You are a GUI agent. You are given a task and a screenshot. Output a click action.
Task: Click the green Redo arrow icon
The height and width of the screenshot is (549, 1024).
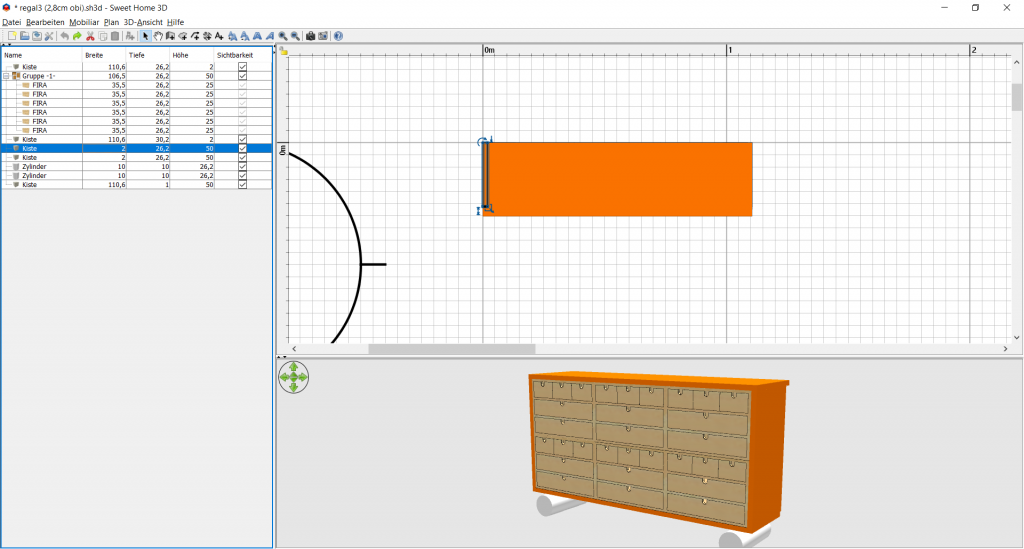[x=77, y=36]
